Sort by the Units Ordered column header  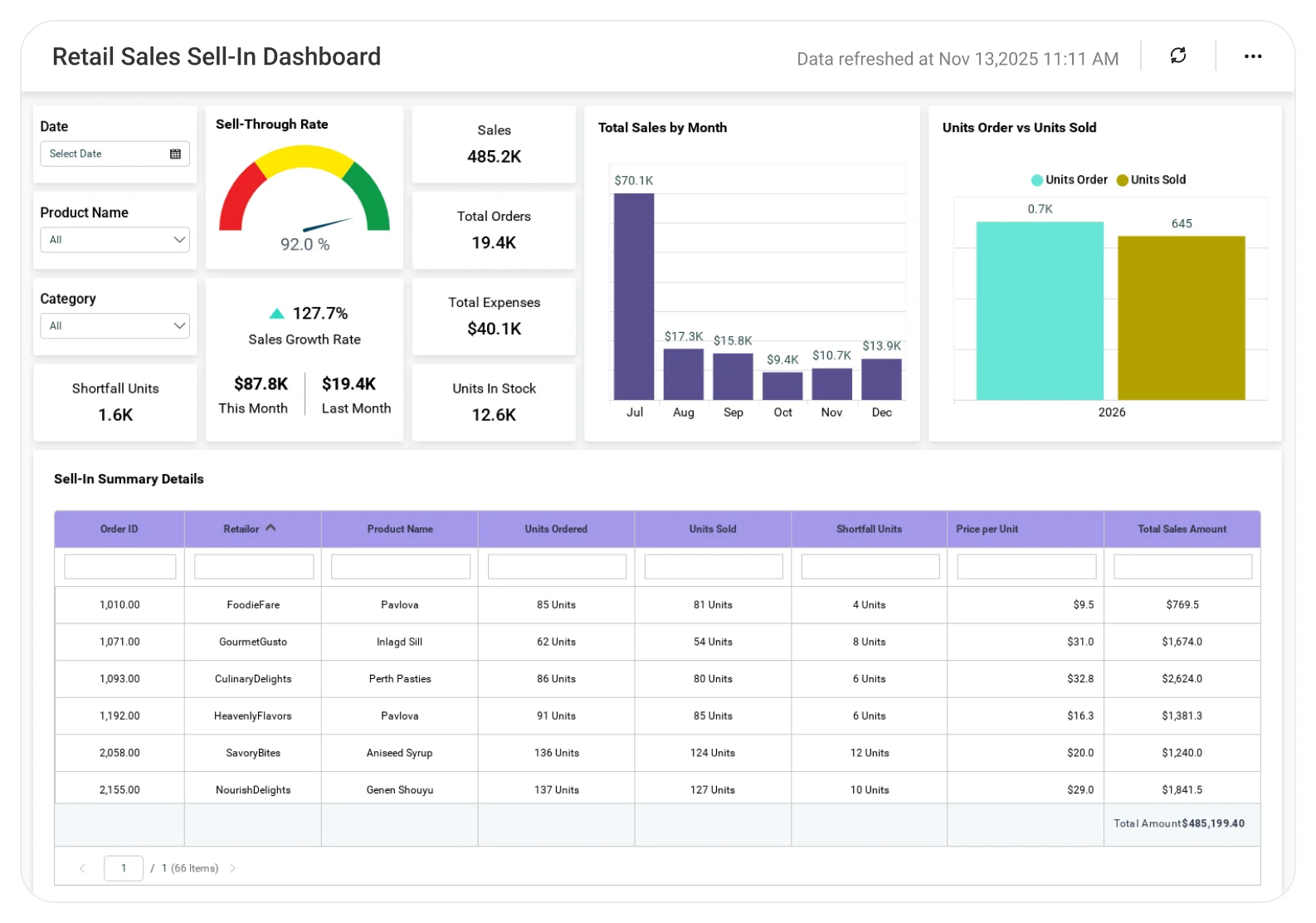point(556,529)
